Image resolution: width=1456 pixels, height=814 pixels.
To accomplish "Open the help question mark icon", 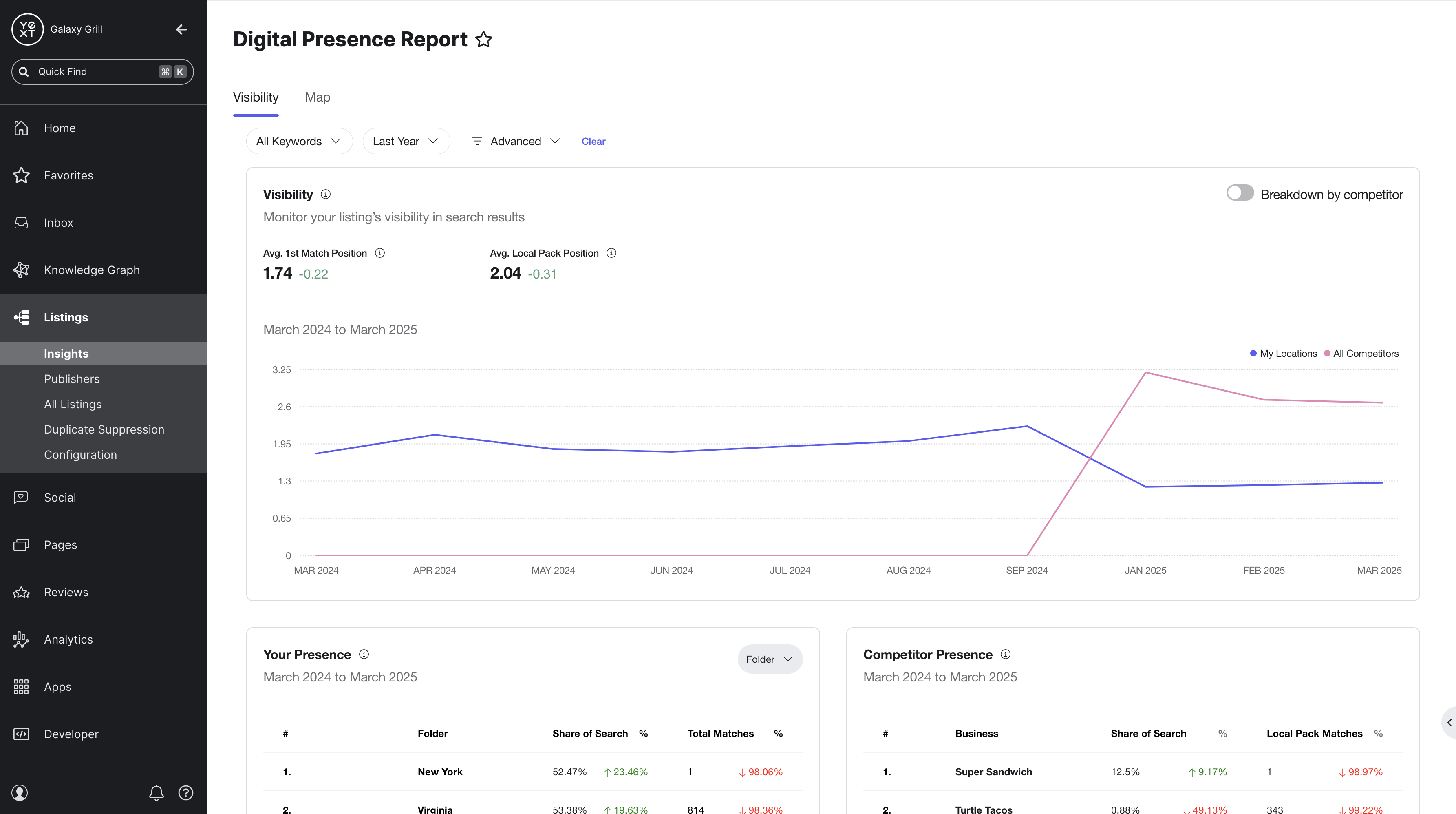I will [x=185, y=792].
